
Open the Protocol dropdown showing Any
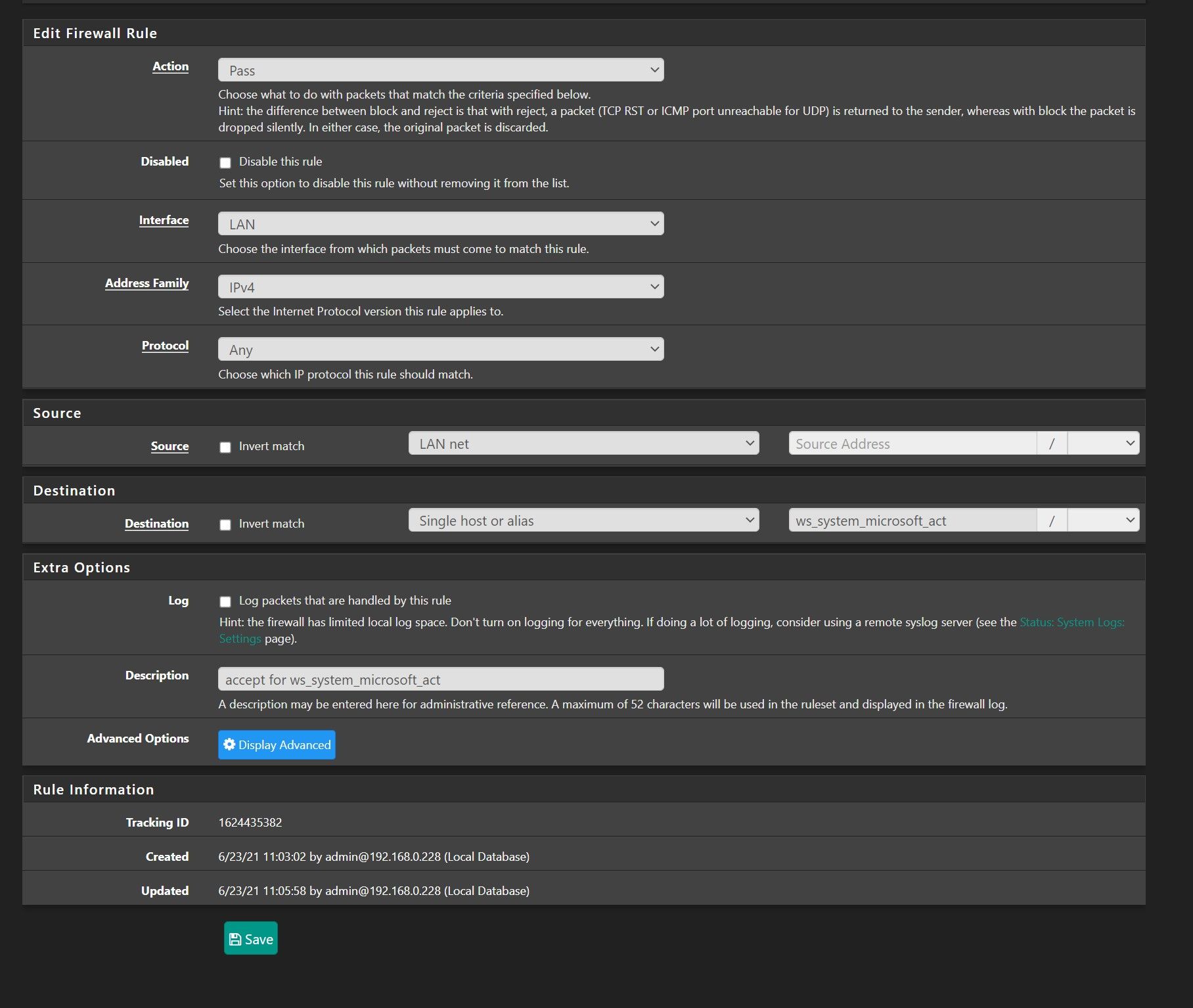coord(440,350)
